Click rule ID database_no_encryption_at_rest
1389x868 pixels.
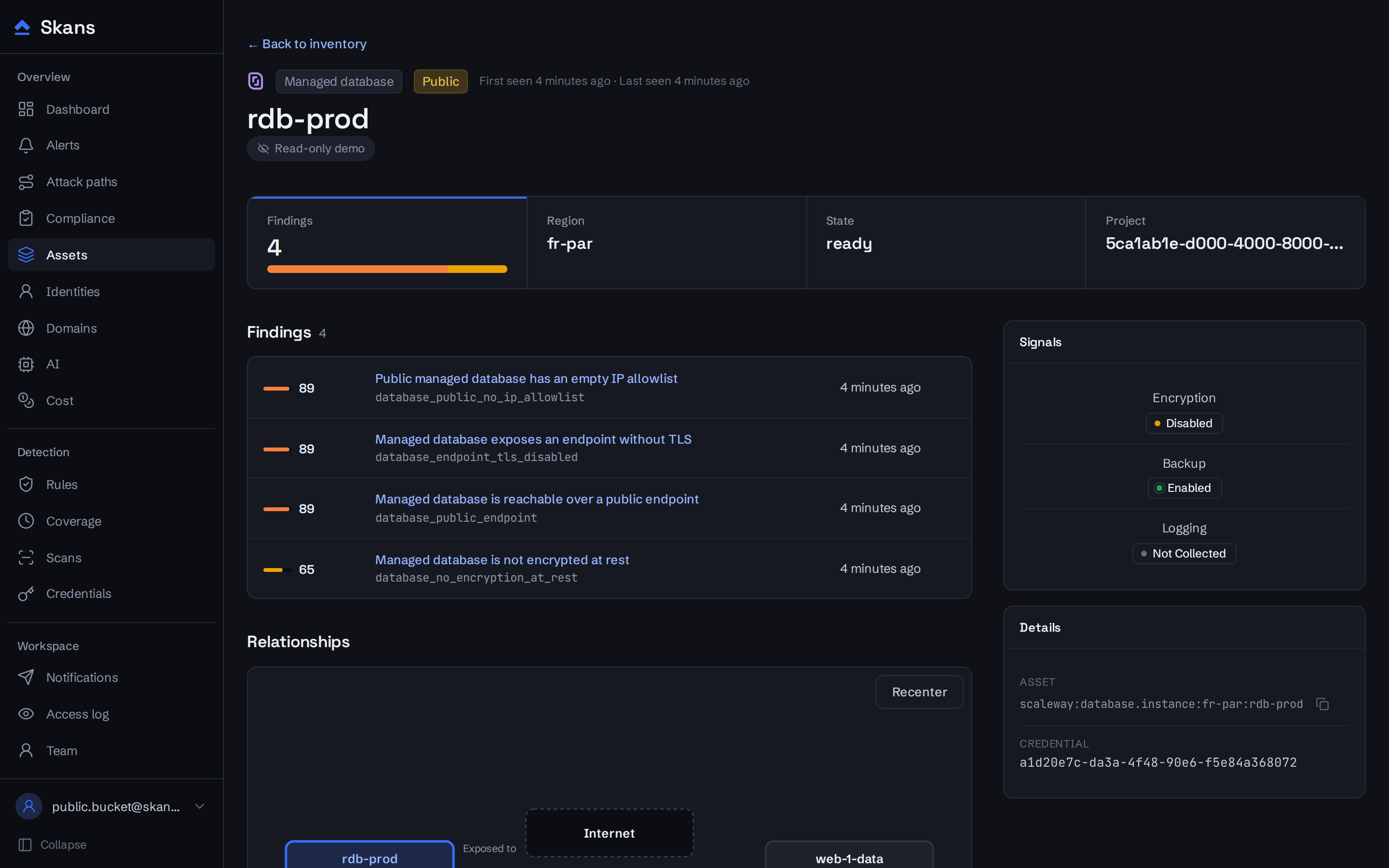click(476, 578)
